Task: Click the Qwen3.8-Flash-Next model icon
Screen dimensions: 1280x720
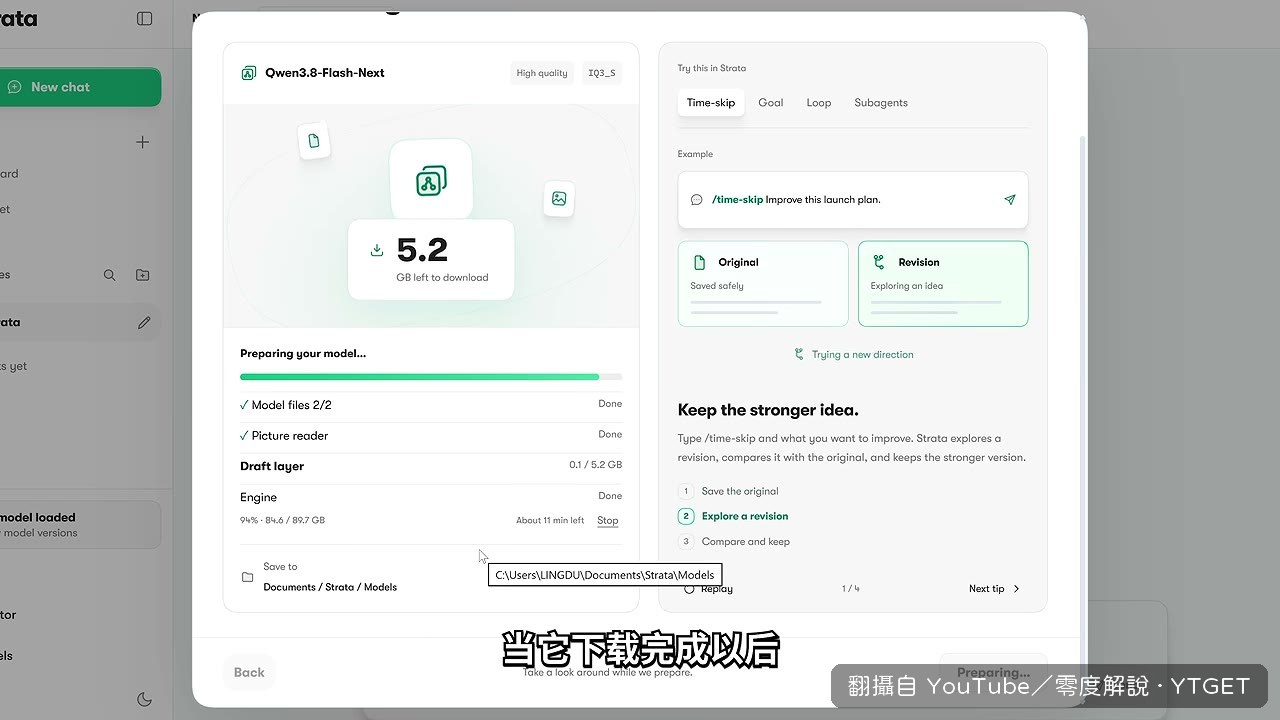Action: click(249, 73)
